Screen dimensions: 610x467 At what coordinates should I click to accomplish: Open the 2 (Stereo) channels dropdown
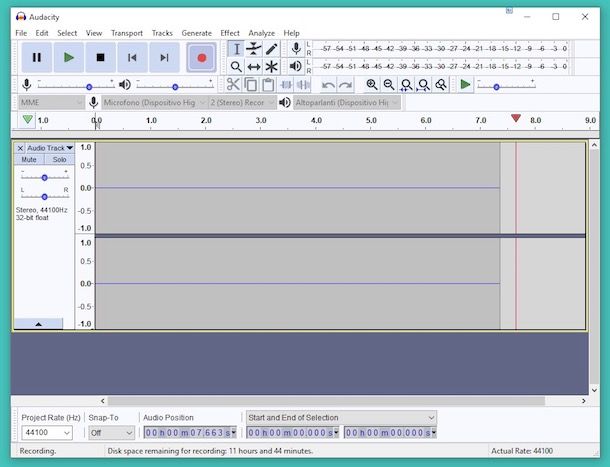tap(242, 103)
